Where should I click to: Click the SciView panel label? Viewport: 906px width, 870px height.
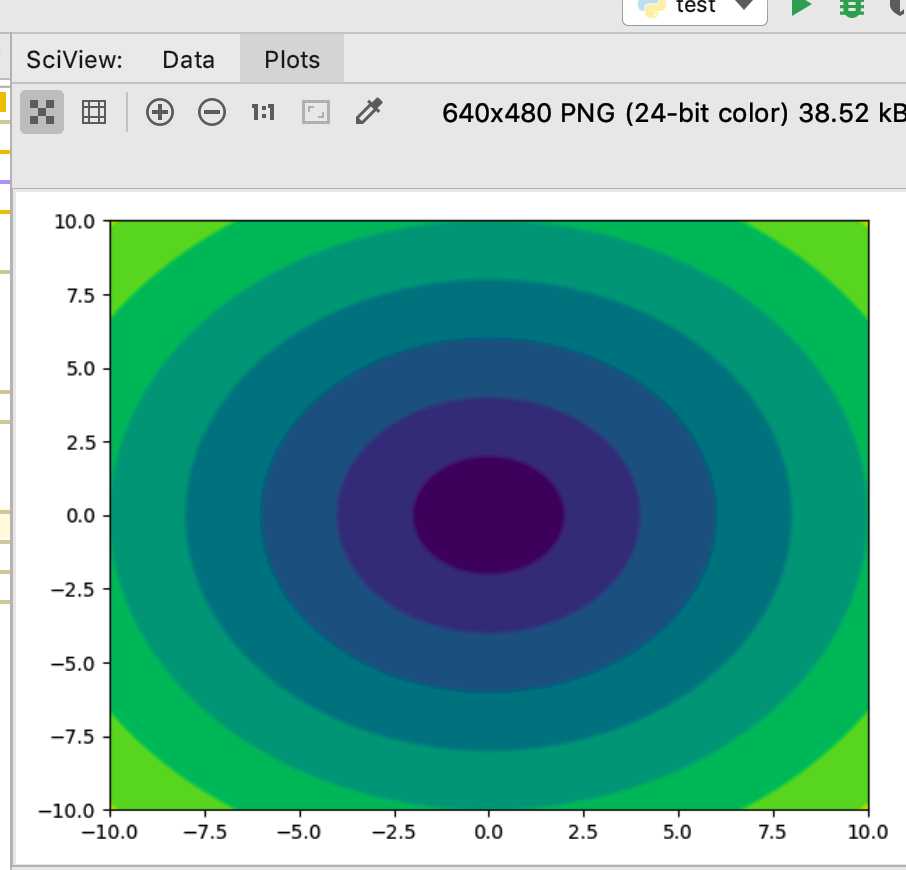(75, 60)
